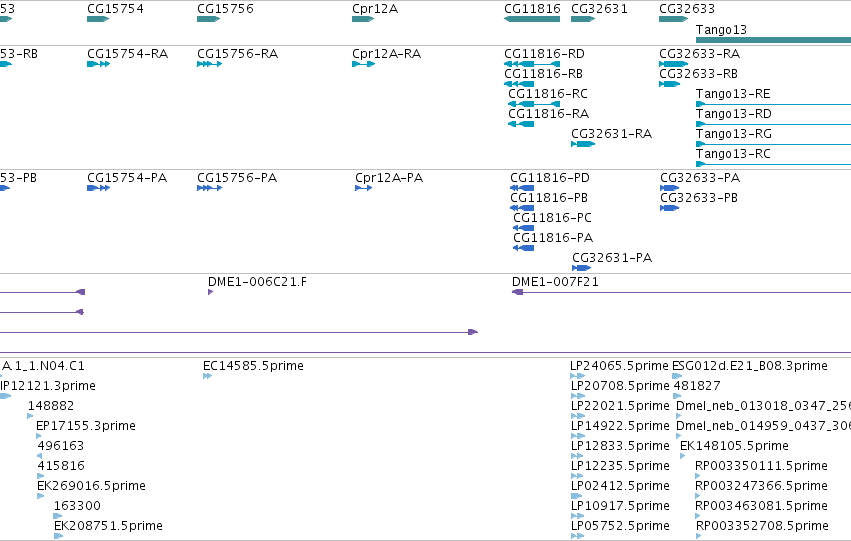Select the LP12833.5prime EST label
Viewport: 851px width, 541px height.
coord(620,446)
